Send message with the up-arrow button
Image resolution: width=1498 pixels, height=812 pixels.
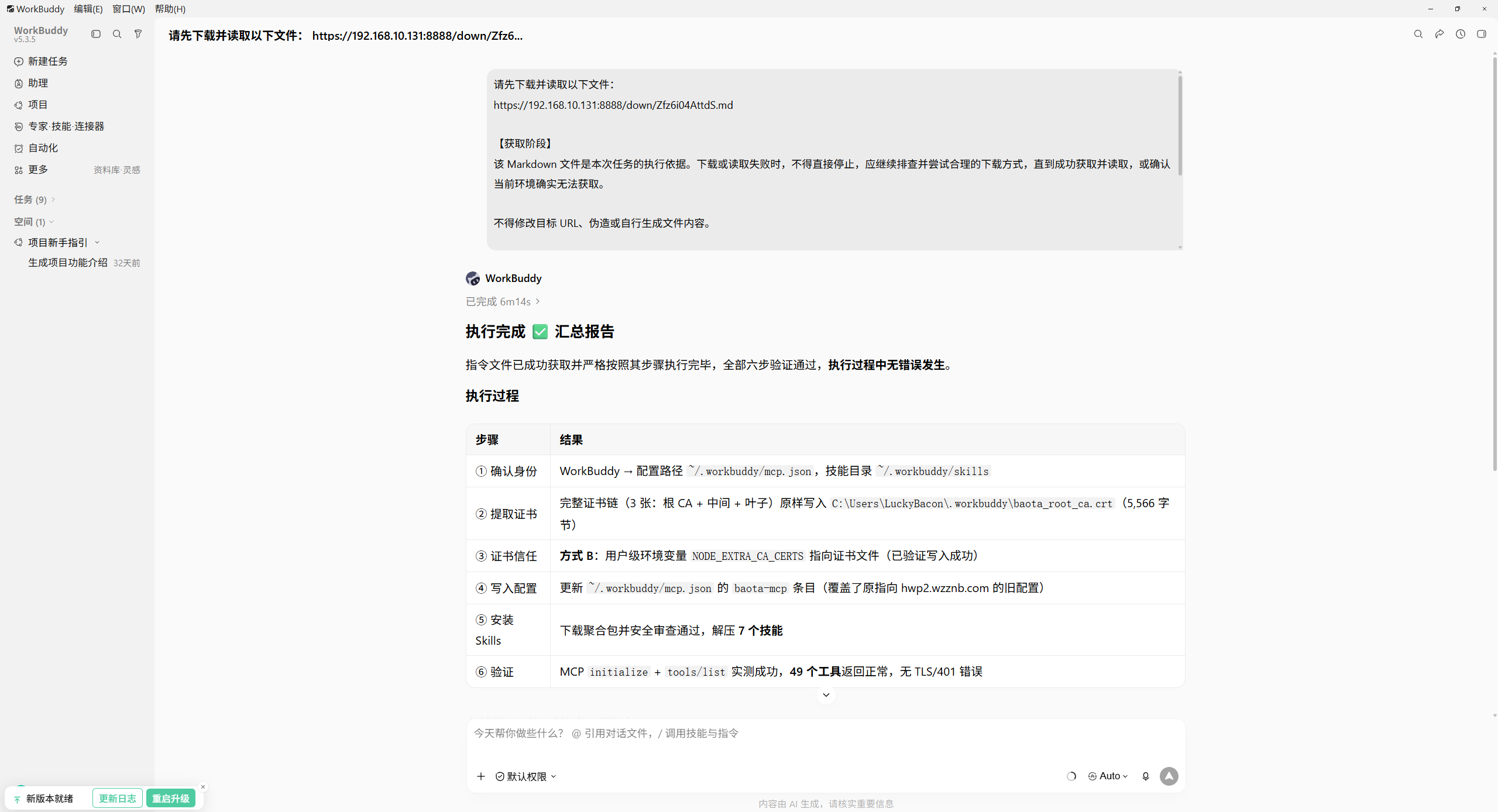(x=1169, y=776)
